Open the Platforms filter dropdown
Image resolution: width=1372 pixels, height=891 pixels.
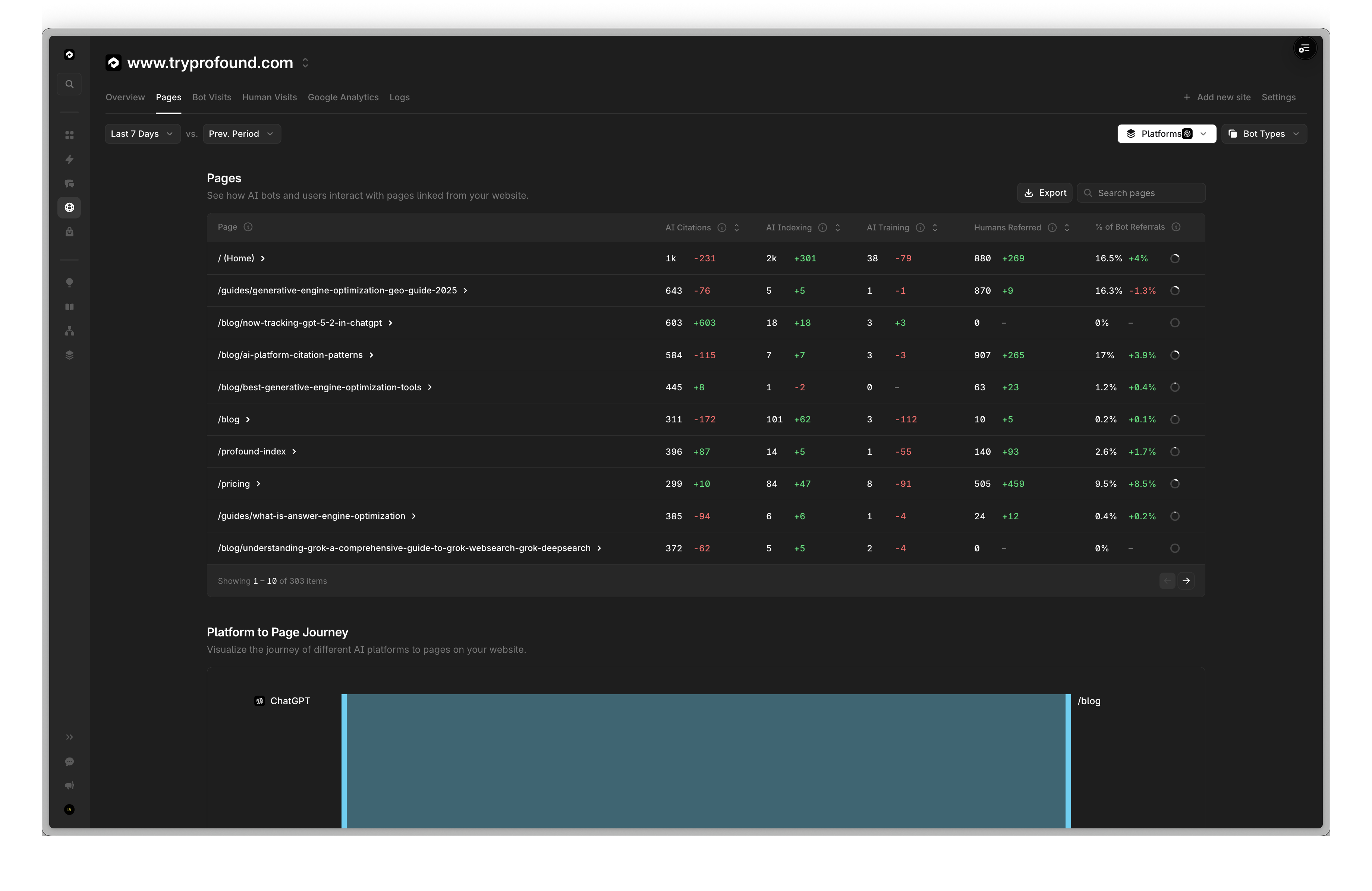pyautogui.click(x=1166, y=134)
